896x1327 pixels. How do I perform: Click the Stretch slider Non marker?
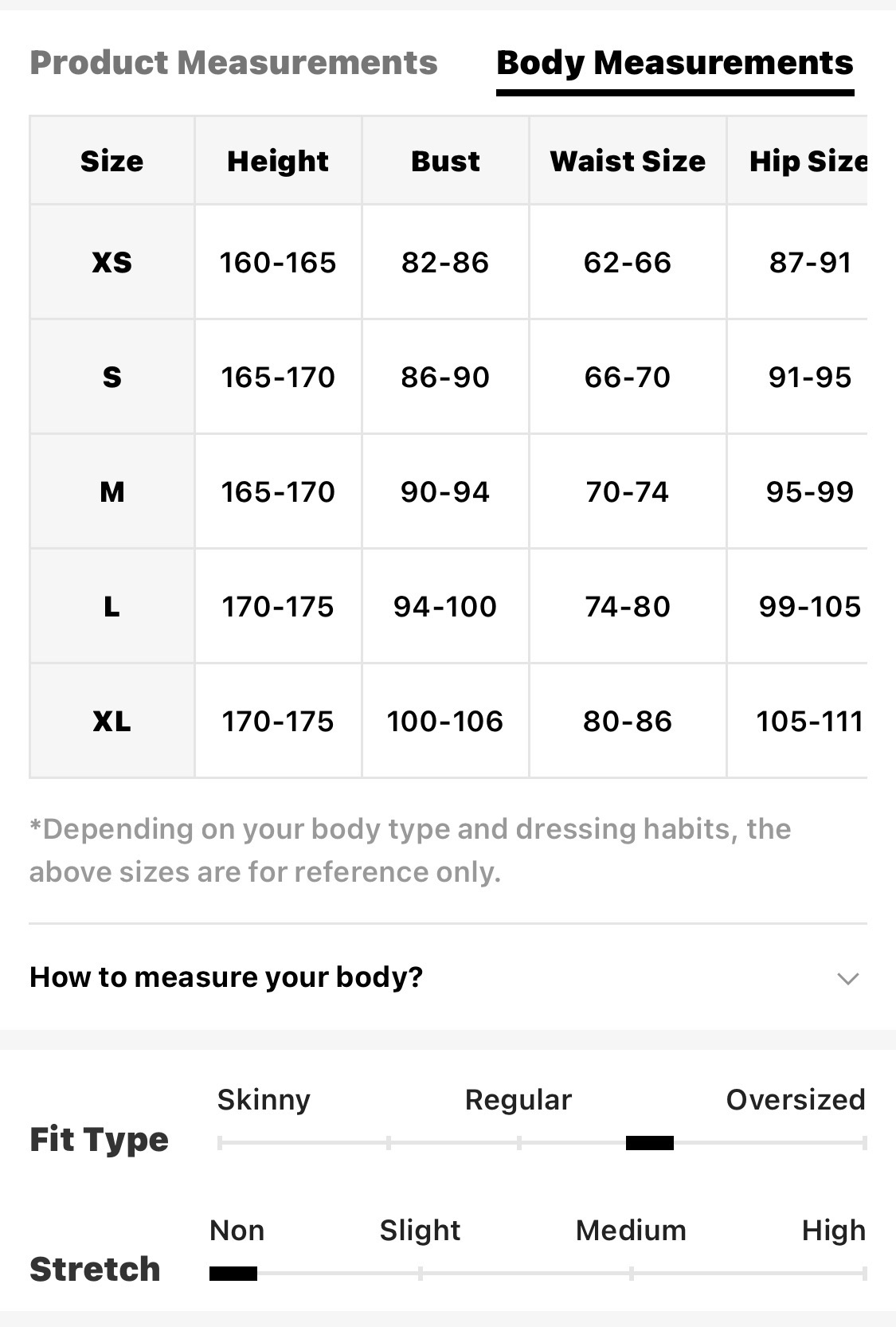click(233, 1274)
